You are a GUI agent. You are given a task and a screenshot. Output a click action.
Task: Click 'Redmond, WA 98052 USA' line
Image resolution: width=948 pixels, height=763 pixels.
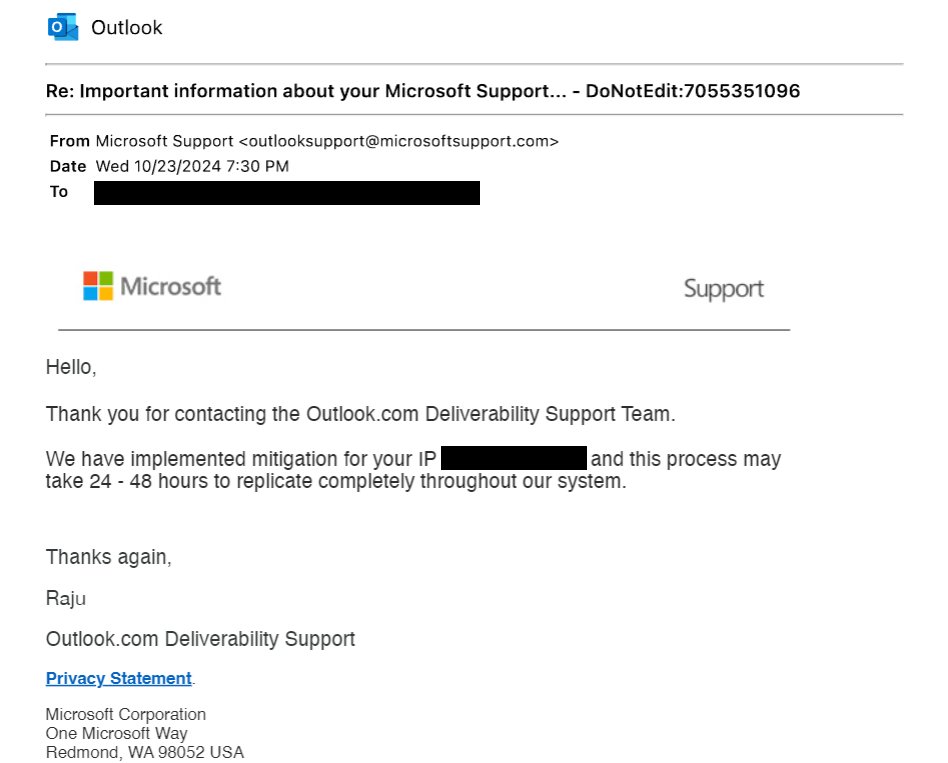pyautogui.click(x=145, y=752)
